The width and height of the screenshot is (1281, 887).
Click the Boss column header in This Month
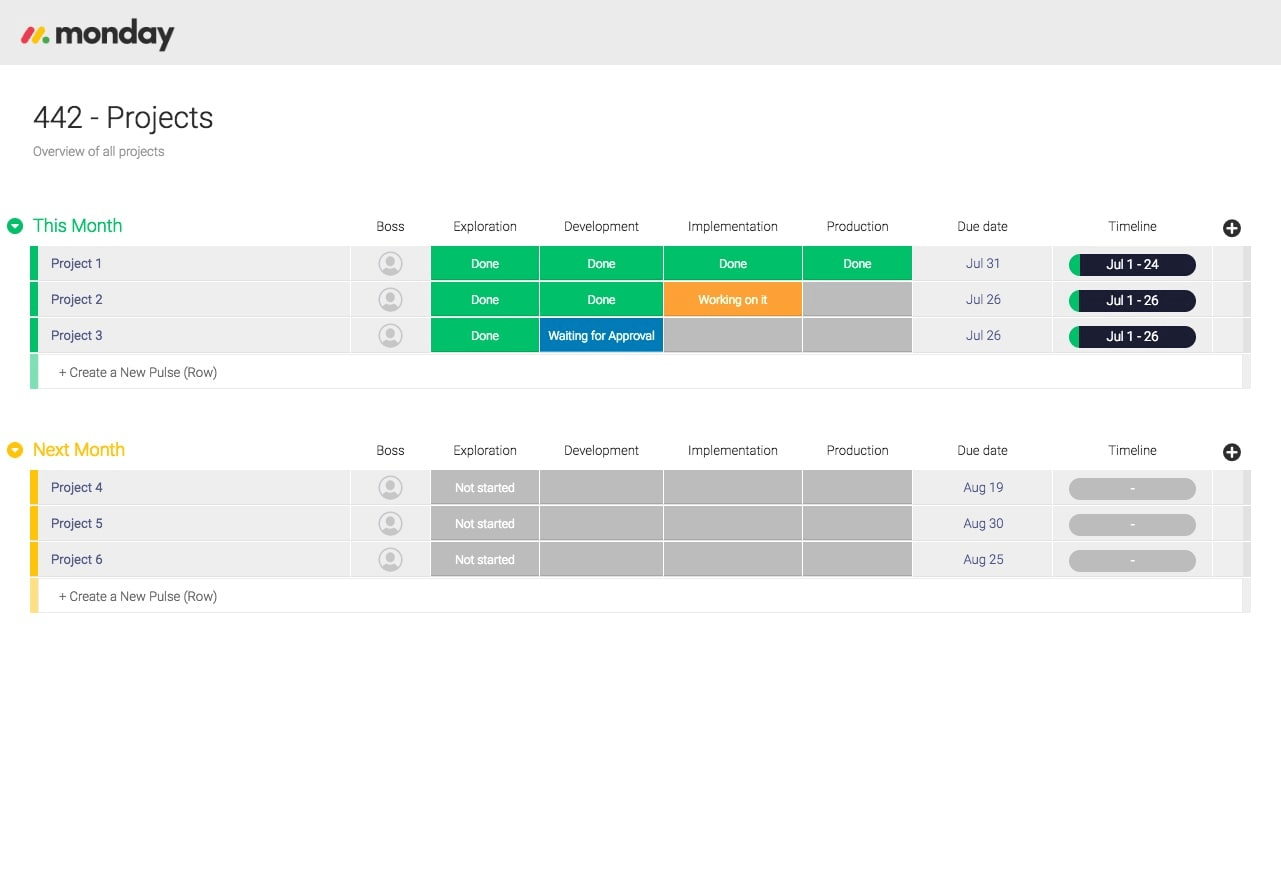[x=390, y=227]
